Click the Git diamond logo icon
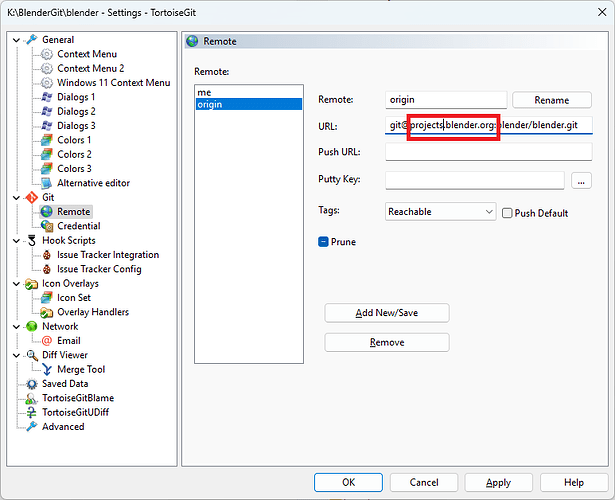 [31, 198]
